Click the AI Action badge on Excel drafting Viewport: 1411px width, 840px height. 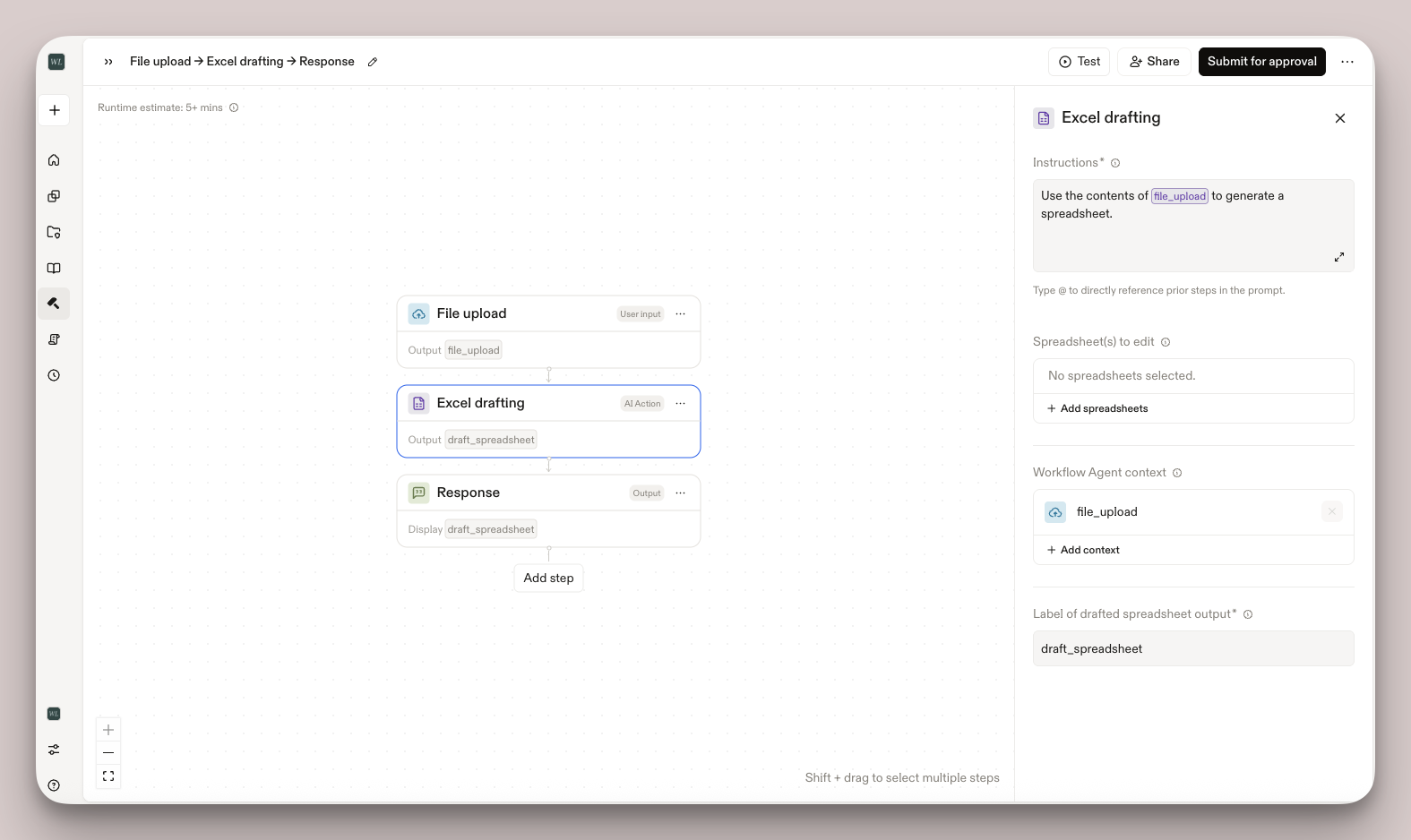(642, 404)
